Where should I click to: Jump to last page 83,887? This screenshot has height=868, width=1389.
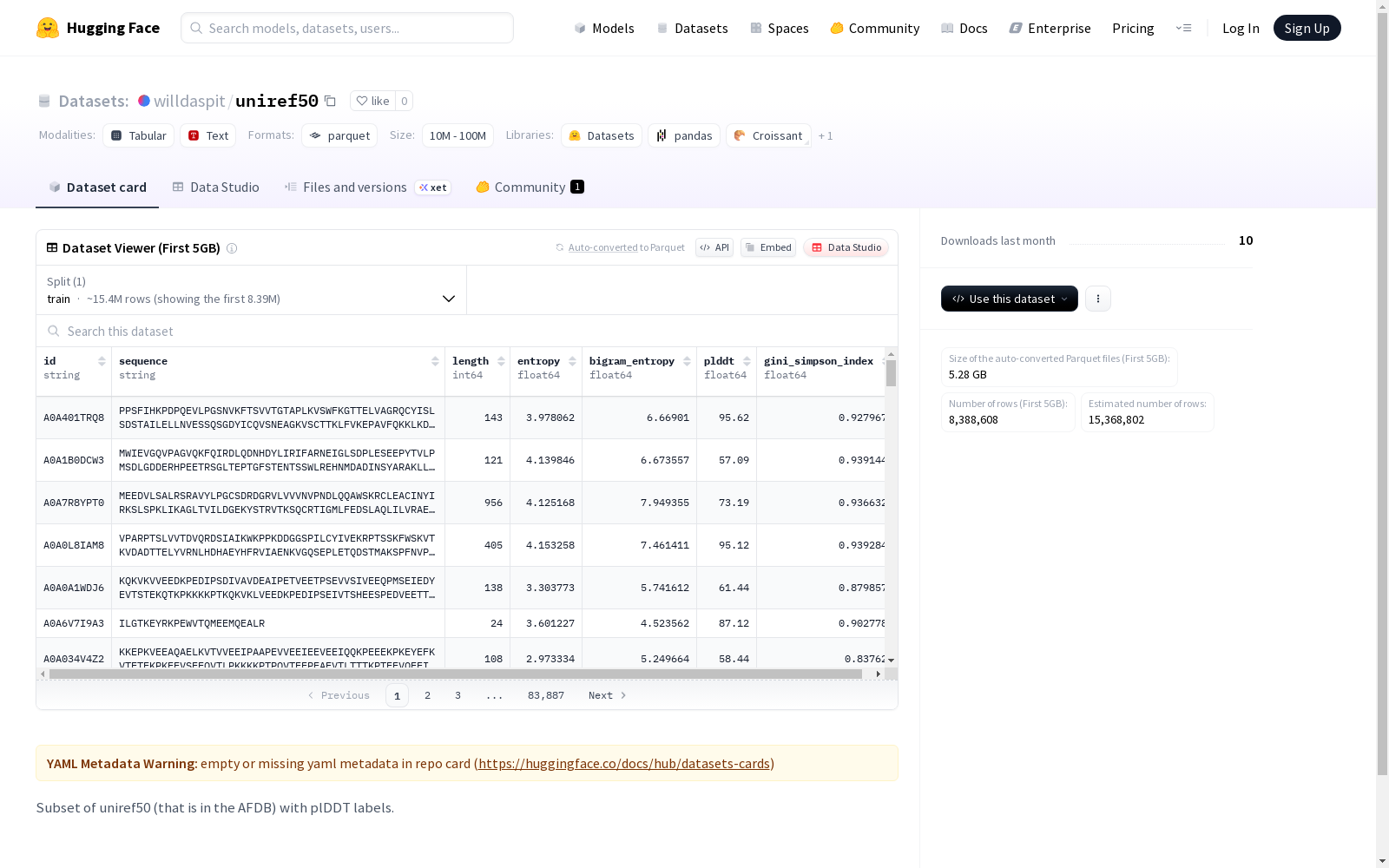pyautogui.click(x=546, y=695)
